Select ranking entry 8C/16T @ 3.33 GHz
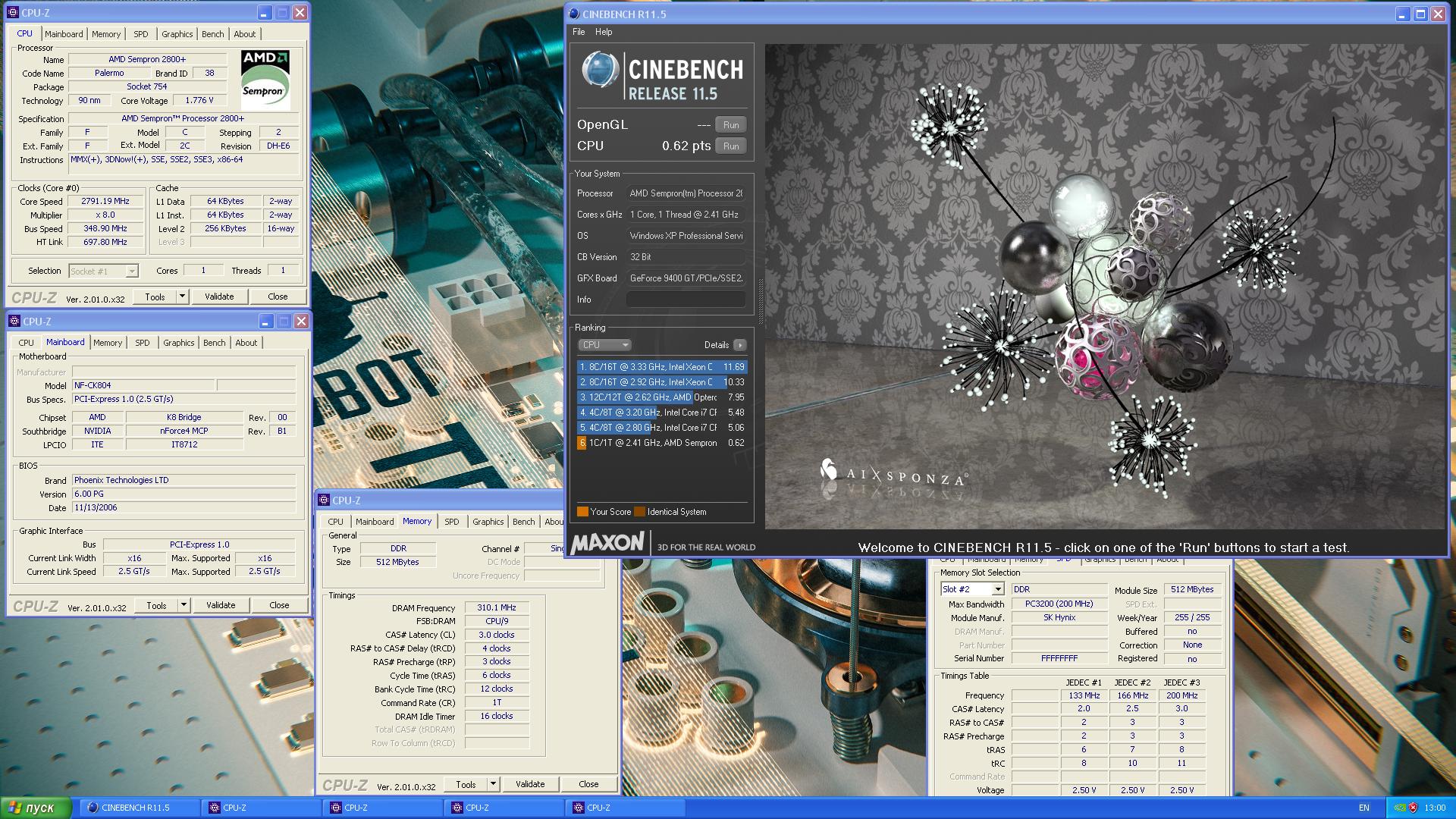 (662, 367)
